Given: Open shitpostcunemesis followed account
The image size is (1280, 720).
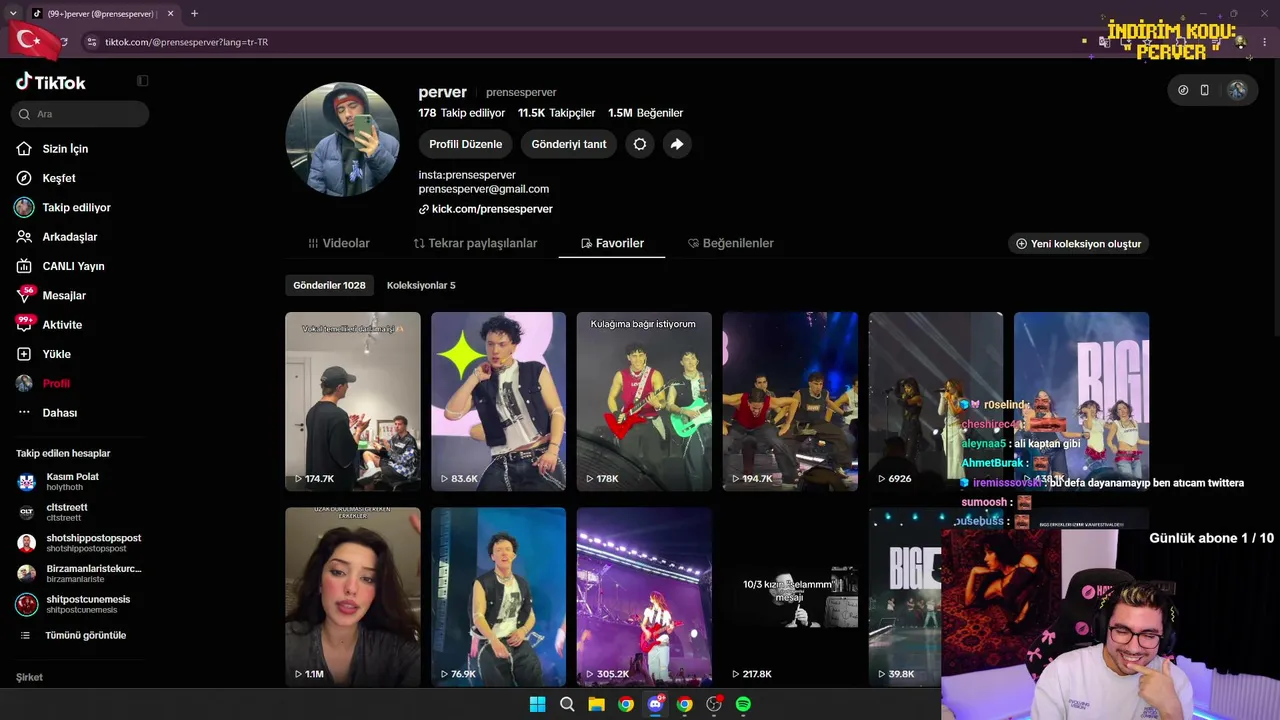Looking at the screenshot, I should pyautogui.click(x=75, y=605).
